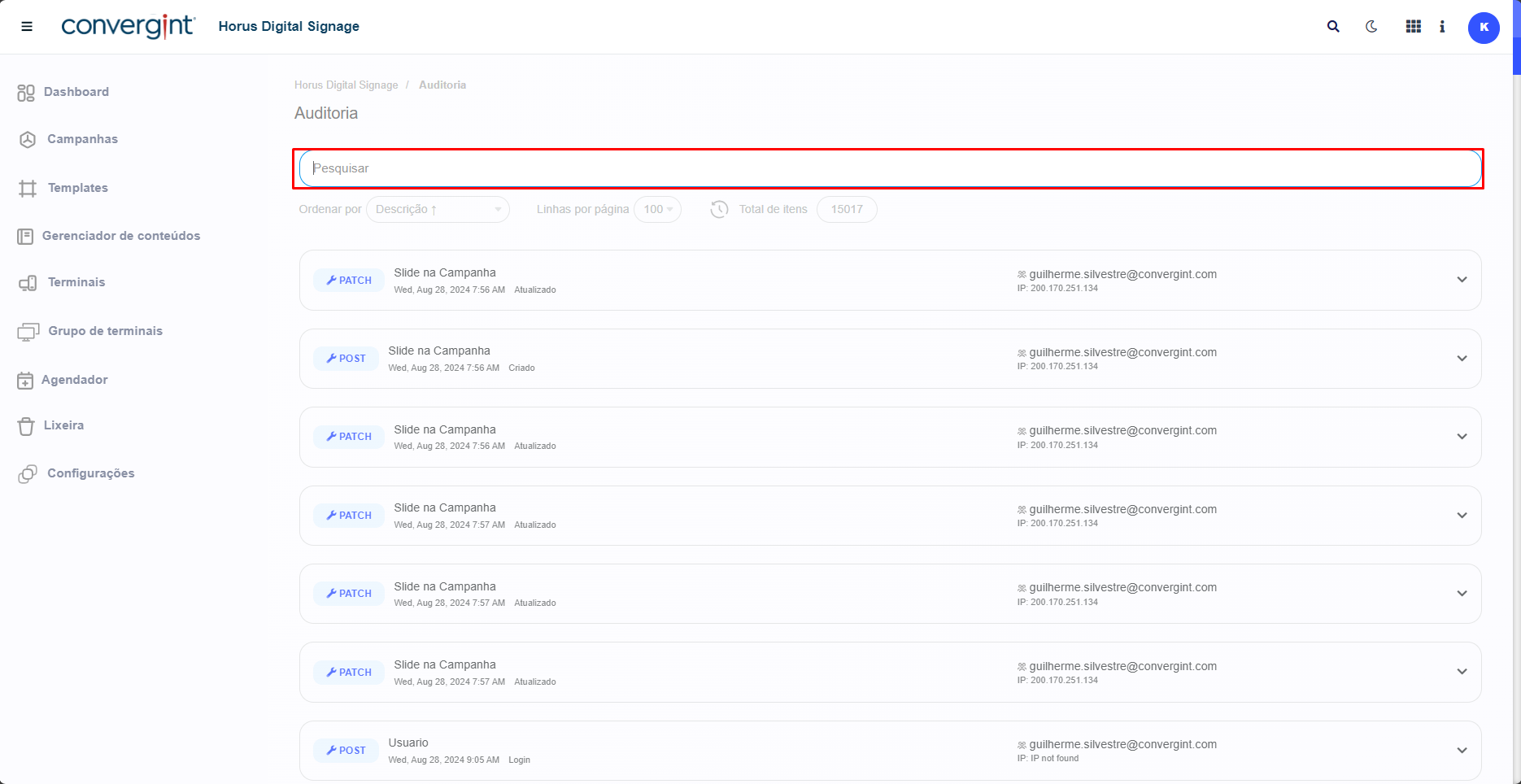Open Gerenciador de conteúdos

point(120,236)
